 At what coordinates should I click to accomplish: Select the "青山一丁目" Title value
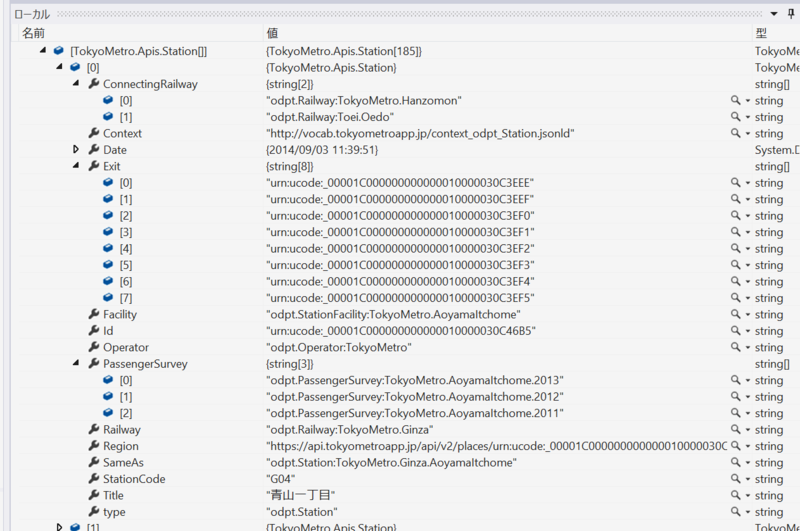point(301,495)
